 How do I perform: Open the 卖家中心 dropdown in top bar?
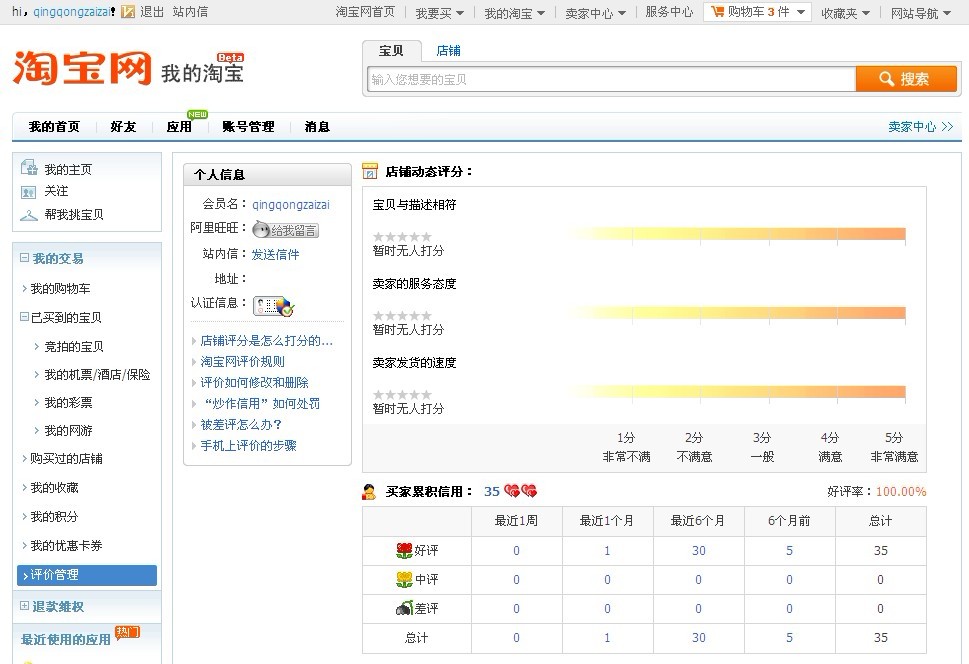595,13
